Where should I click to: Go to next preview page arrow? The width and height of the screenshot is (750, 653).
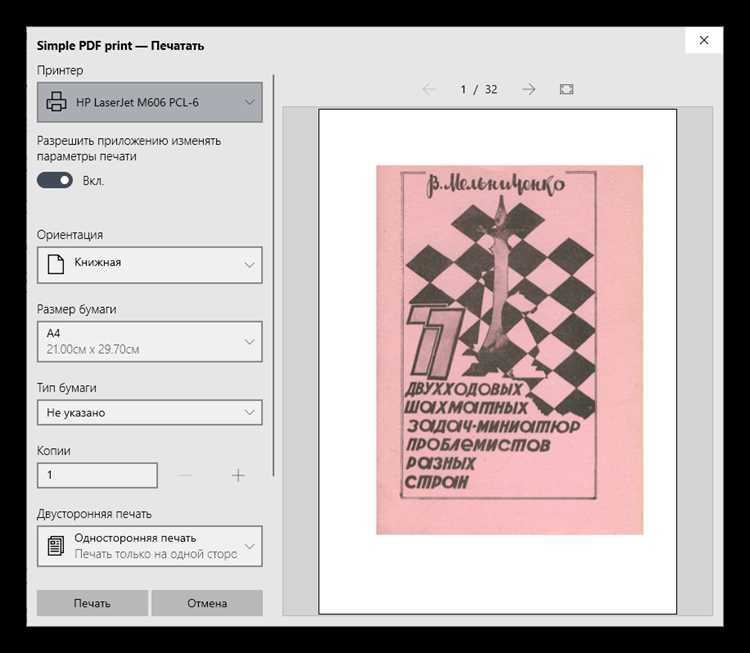pos(528,89)
